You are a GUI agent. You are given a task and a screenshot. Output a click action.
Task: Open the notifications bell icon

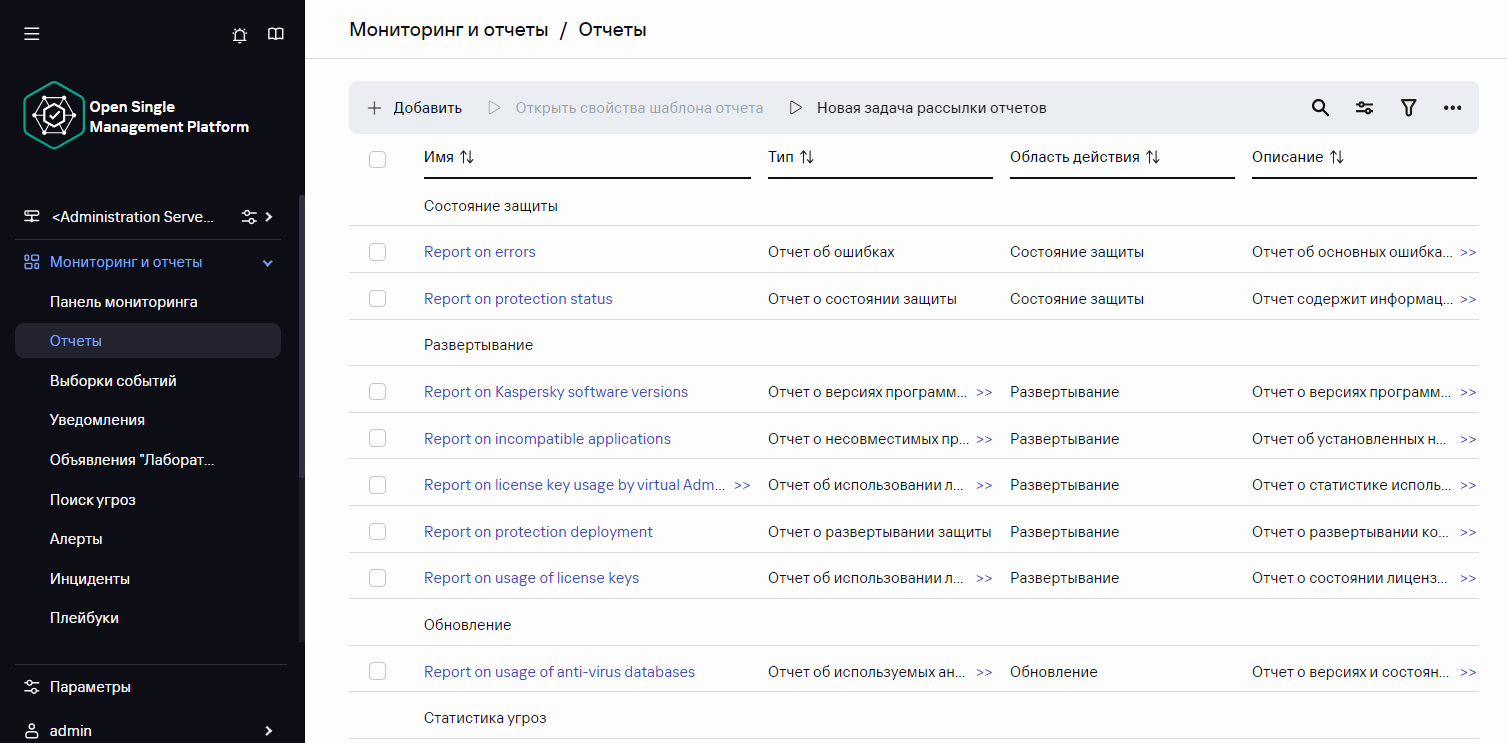pyautogui.click(x=240, y=35)
